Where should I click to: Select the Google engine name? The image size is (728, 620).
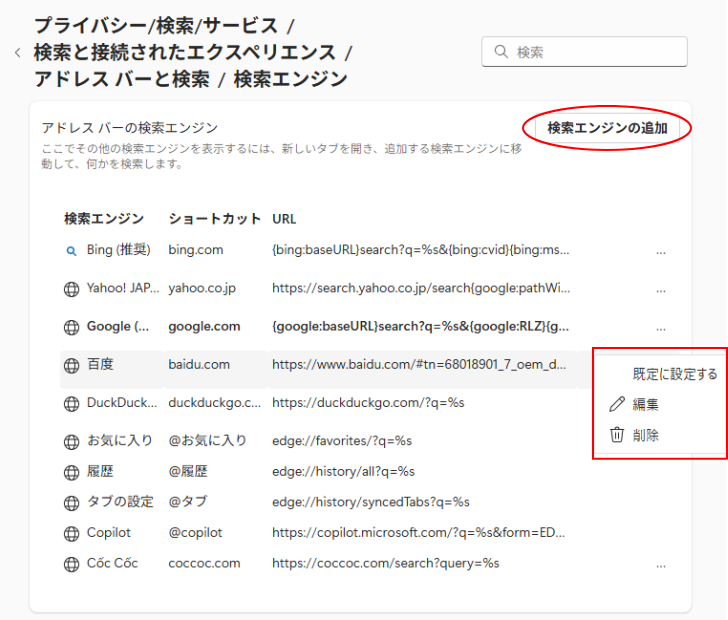coord(118,326)
